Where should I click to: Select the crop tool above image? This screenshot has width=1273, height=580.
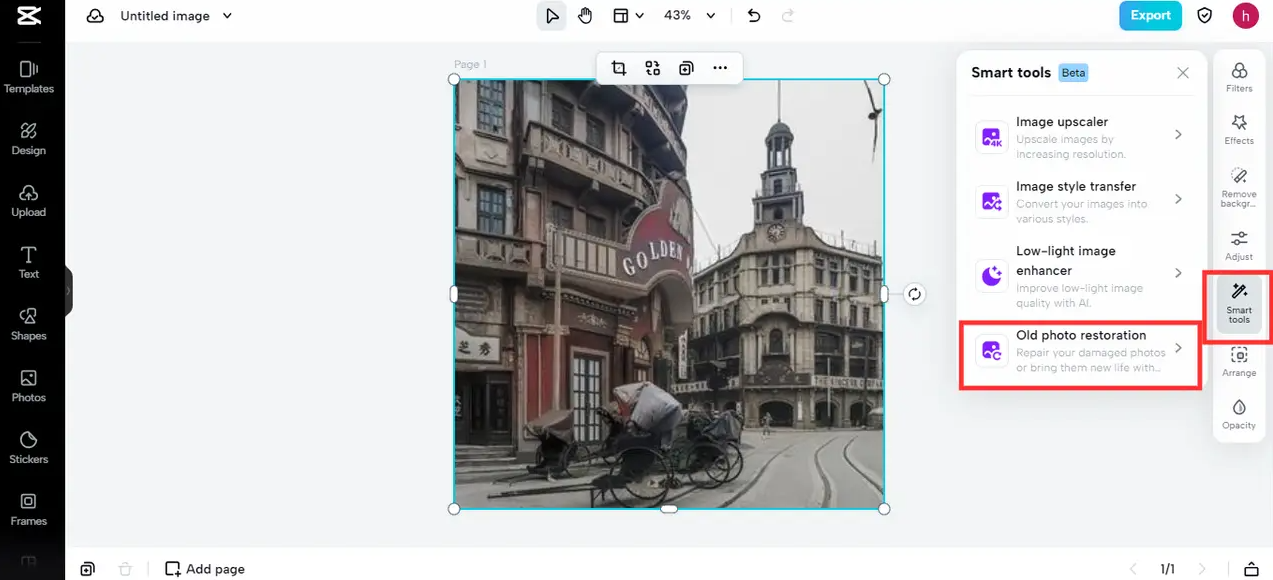point(619,68)
